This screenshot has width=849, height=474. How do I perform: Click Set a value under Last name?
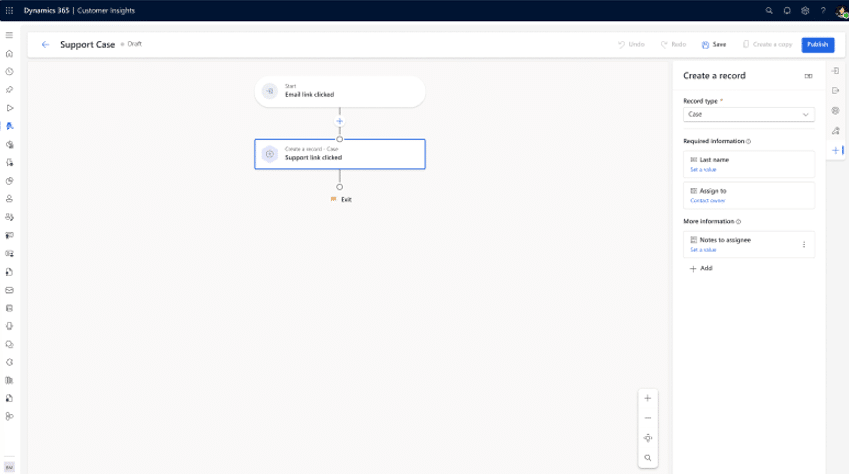pos(703,170)
